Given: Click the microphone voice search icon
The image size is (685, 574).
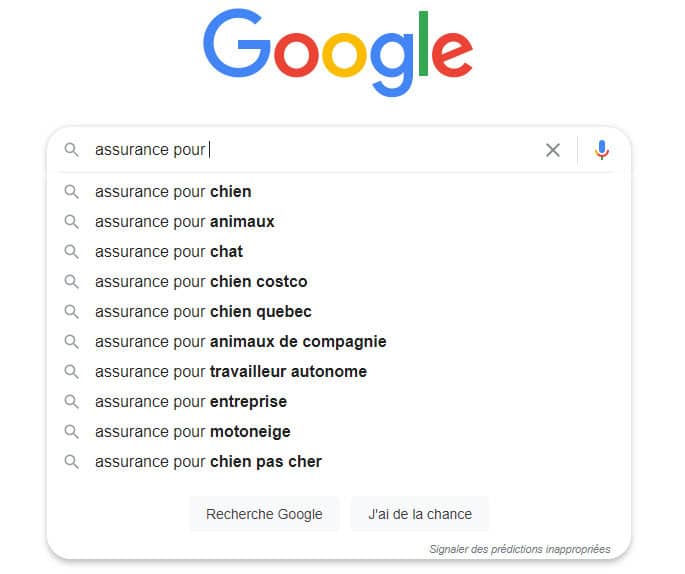Looking at the screenshot, I should [x=601, y=150].
